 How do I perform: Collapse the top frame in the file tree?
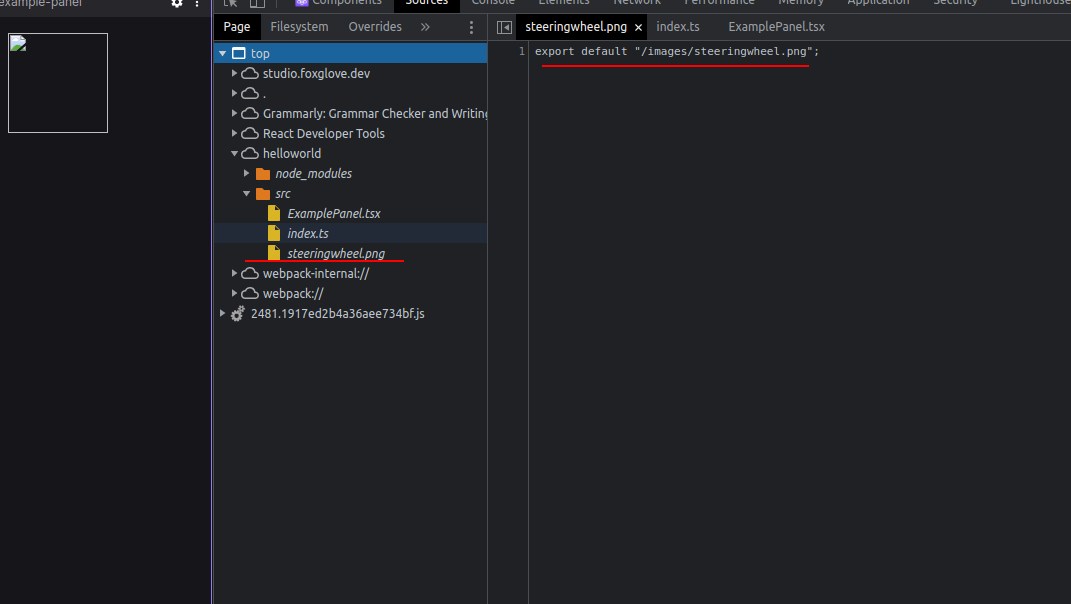click(223, 53)
